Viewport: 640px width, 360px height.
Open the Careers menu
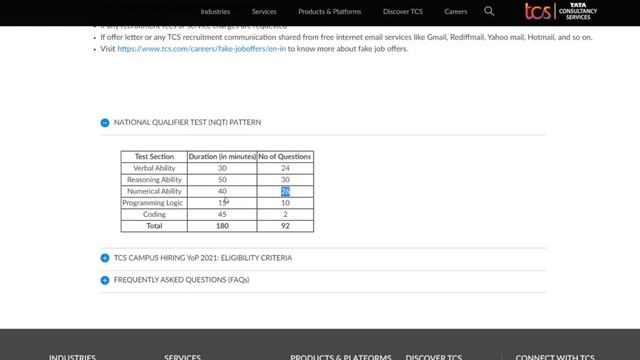[x=456, y=12]
